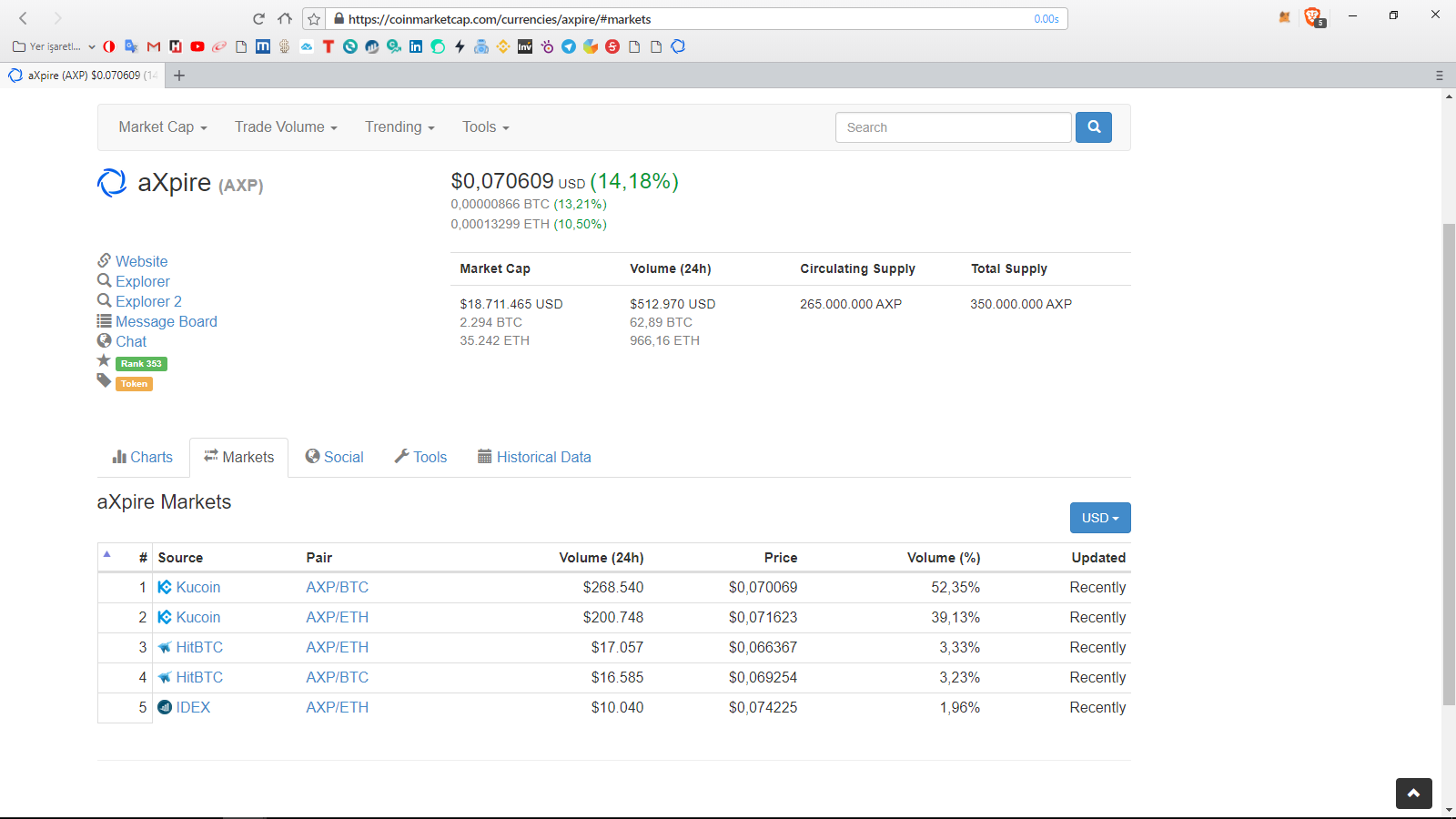Open the YouTube bookmark icon
1456x819 pixels.
pyautogui.click(x=197, y=46)
